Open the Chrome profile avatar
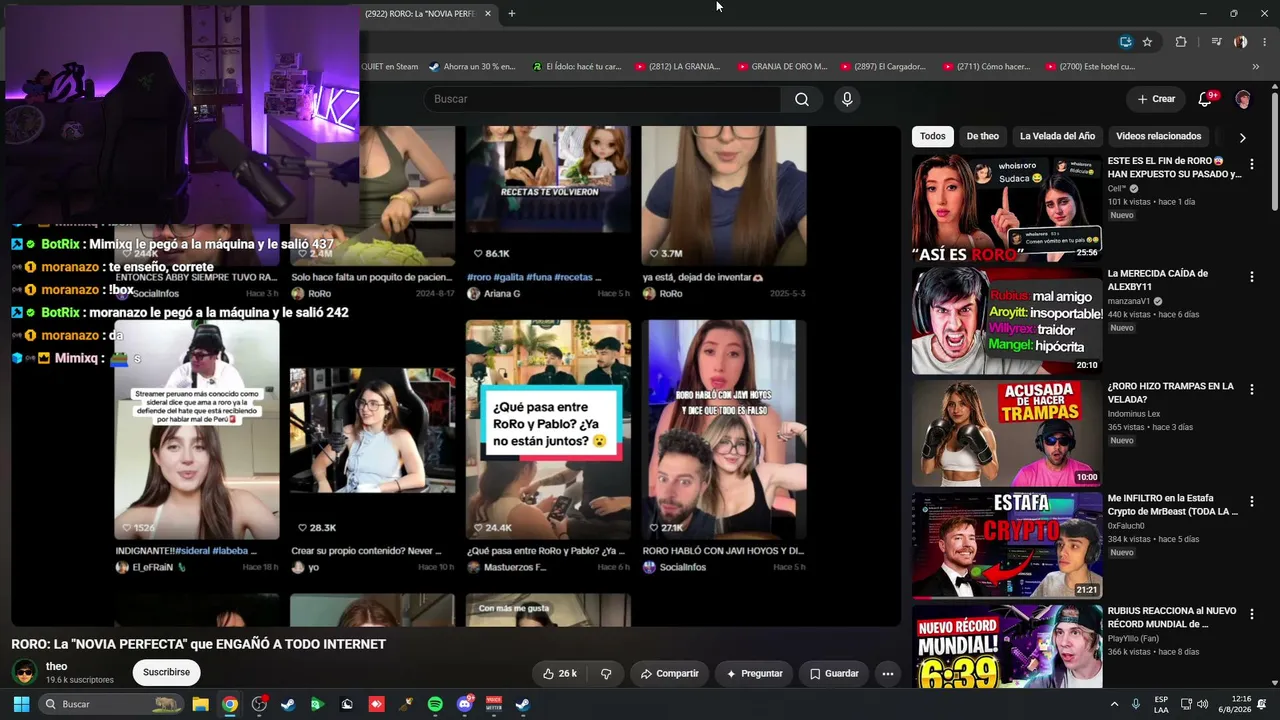Image resolution: width=1280 pixels, height=720 pixels. click(x=1240, y=42)
